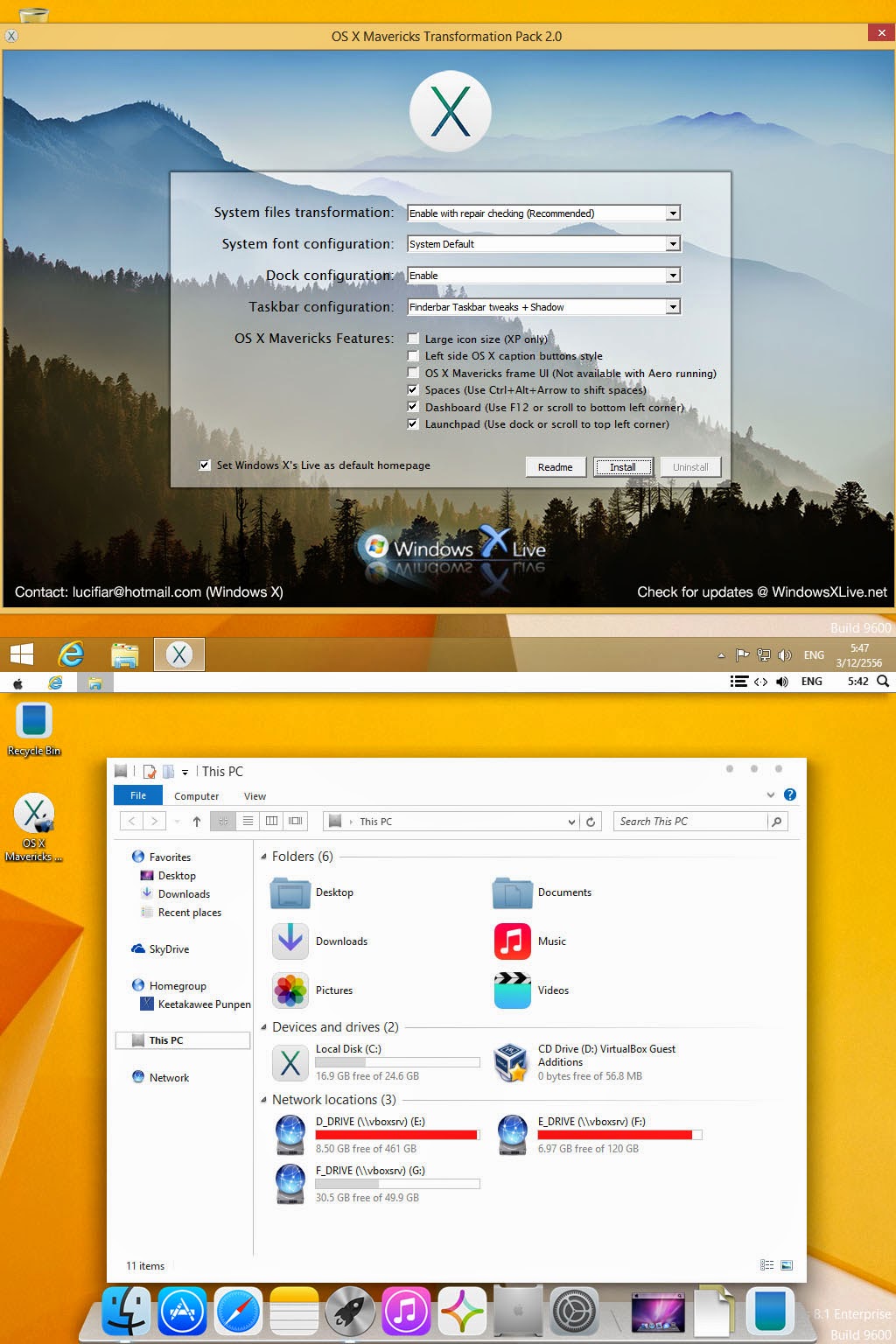Click the Music folder icon
Image resolution: width=896 pixels, height=1344 pixels.
tap(513, 941)
